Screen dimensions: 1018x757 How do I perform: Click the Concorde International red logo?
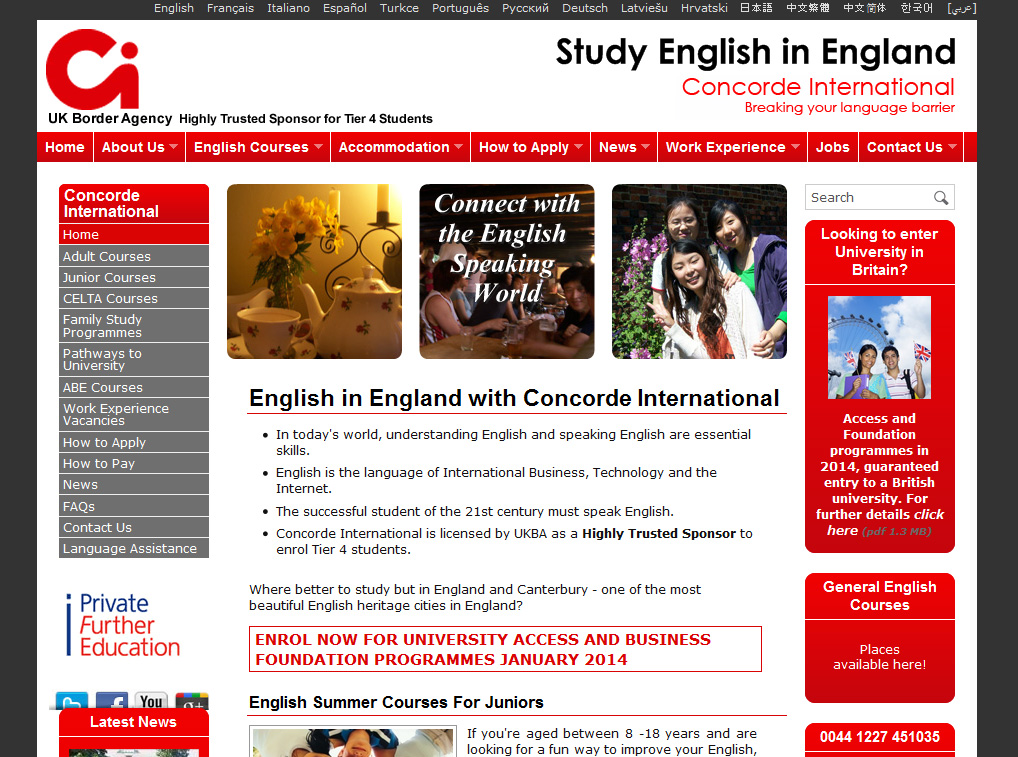point(92,69)
